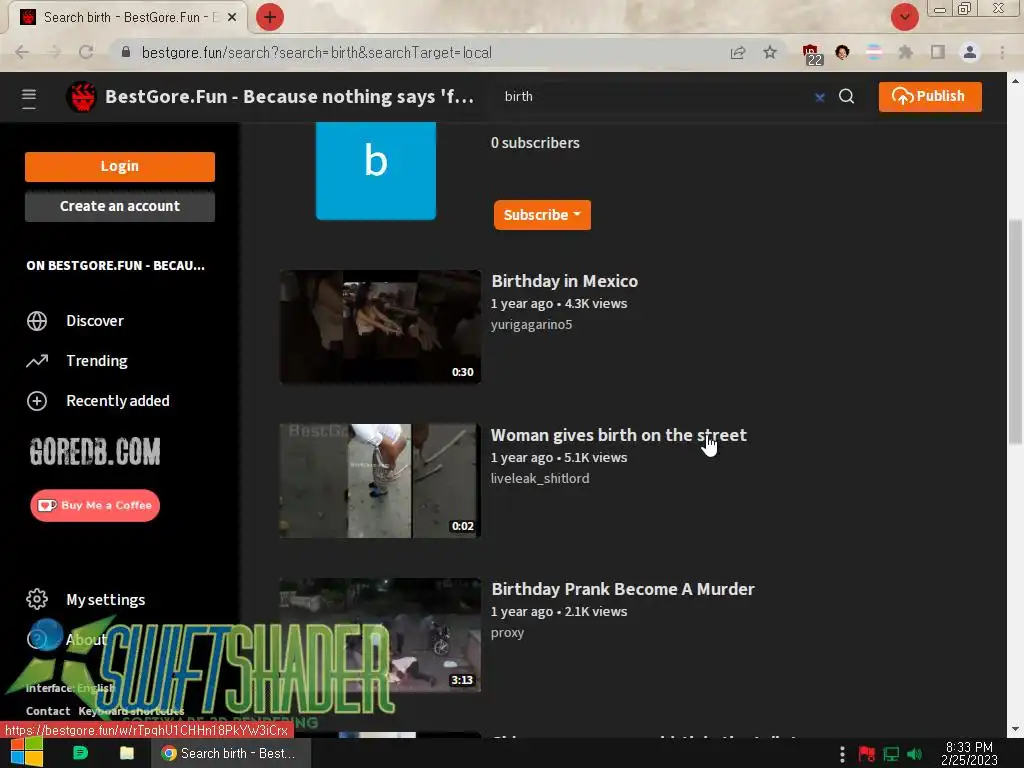1024x768 pixels.
Task: Click the Trending arrow icon
Action: click(x=37, y=360)
